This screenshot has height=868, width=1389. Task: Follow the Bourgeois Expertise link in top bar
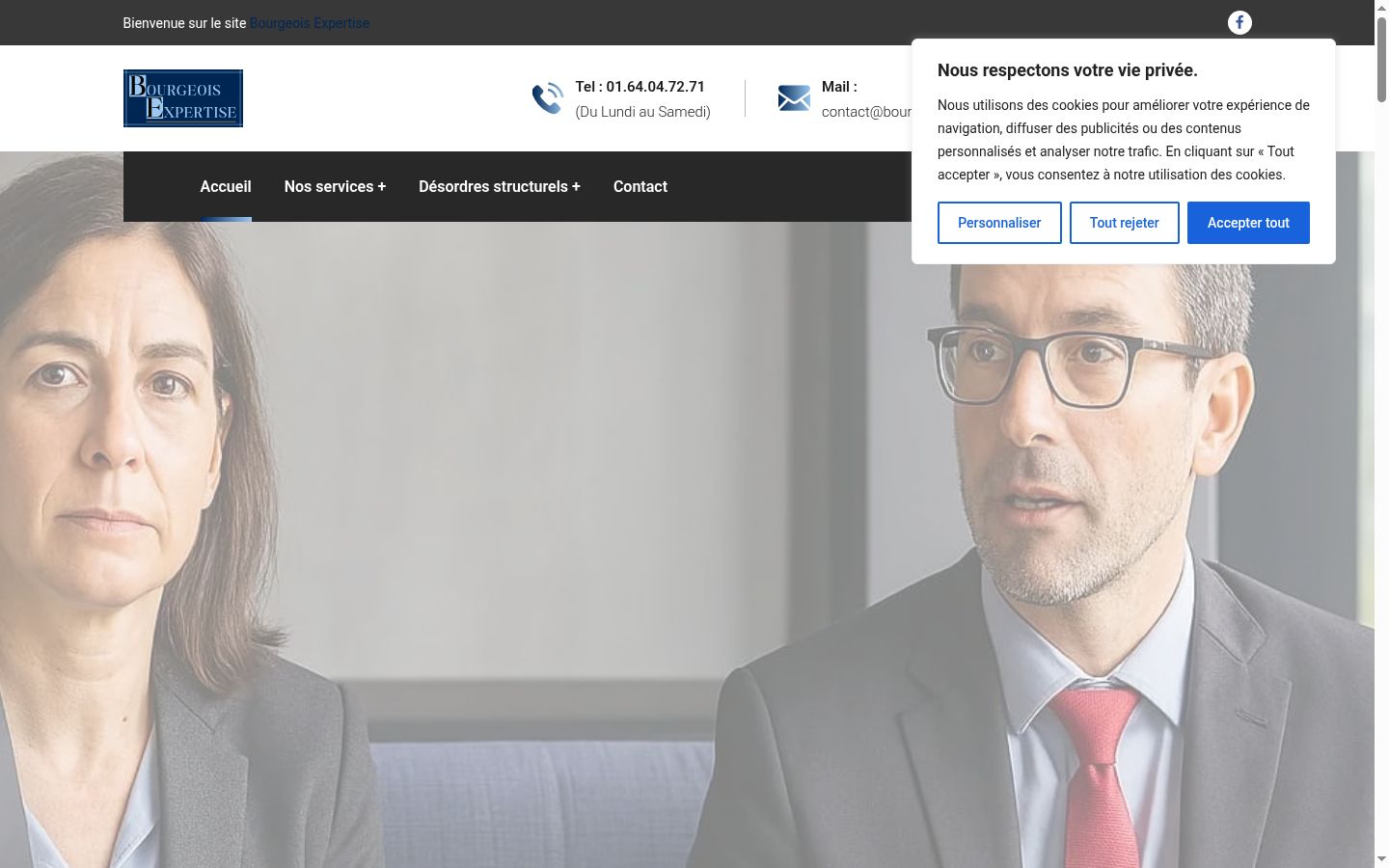(x=310, y=23)
